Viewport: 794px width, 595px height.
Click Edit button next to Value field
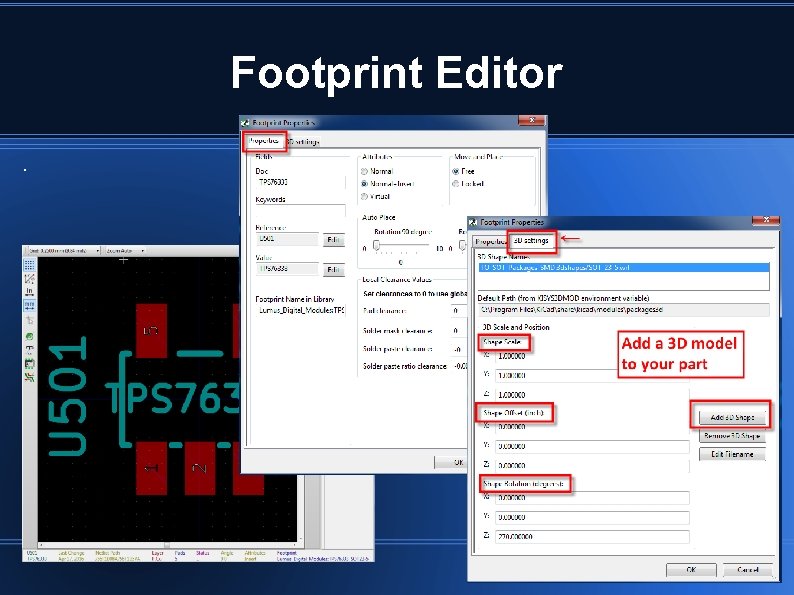(x=333, y=269)
